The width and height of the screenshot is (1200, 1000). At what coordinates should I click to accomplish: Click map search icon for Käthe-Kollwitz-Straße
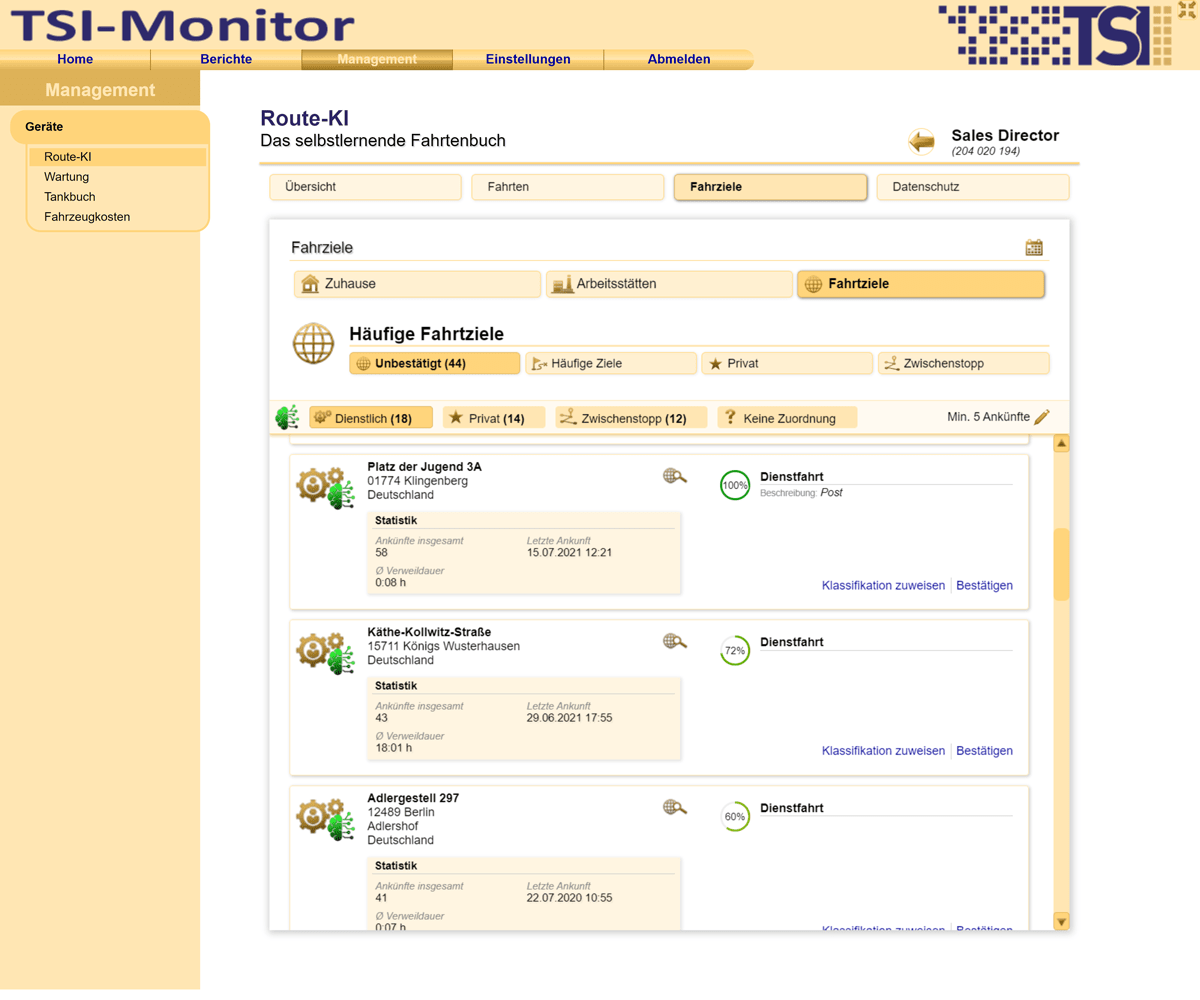coord(675,641)
